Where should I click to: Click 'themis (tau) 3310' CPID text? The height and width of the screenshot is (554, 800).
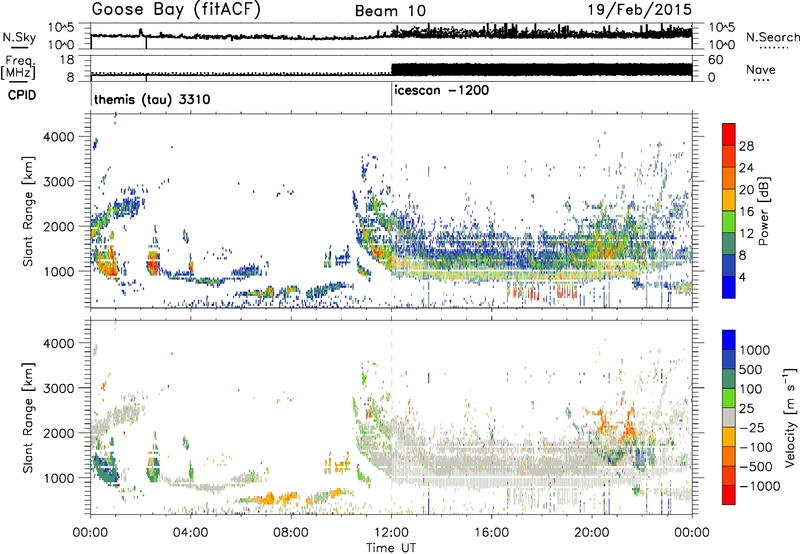(152, 99)
